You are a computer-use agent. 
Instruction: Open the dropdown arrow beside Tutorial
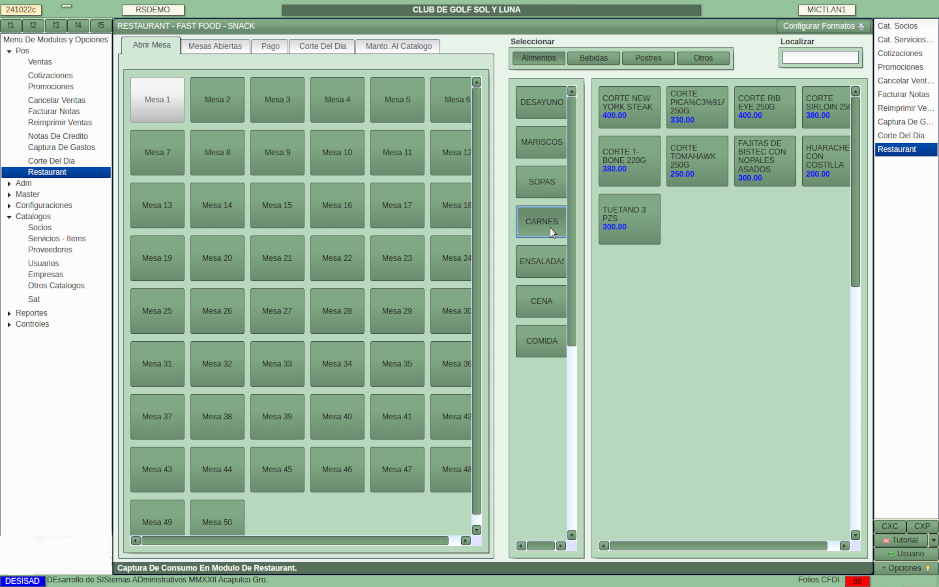[x=933, y=540]
